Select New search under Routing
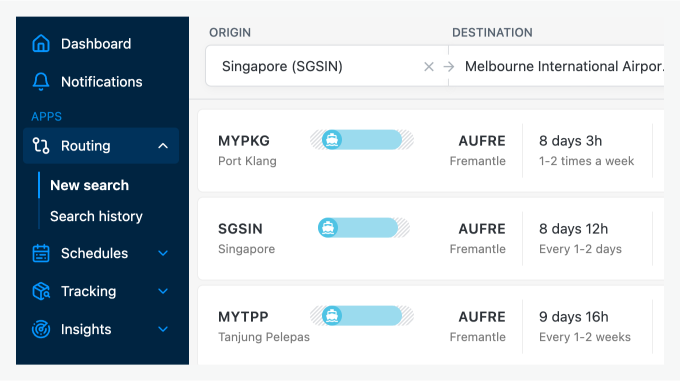This screenshot has height=381, width=680. (x=89, y=186)
